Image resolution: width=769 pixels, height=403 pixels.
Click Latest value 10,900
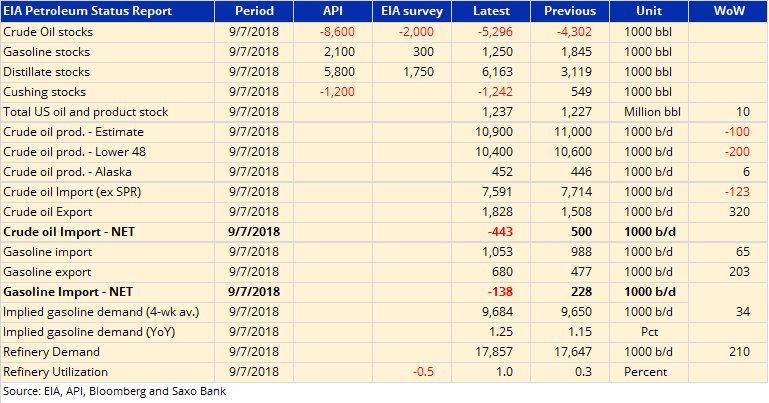coord(494,132)
